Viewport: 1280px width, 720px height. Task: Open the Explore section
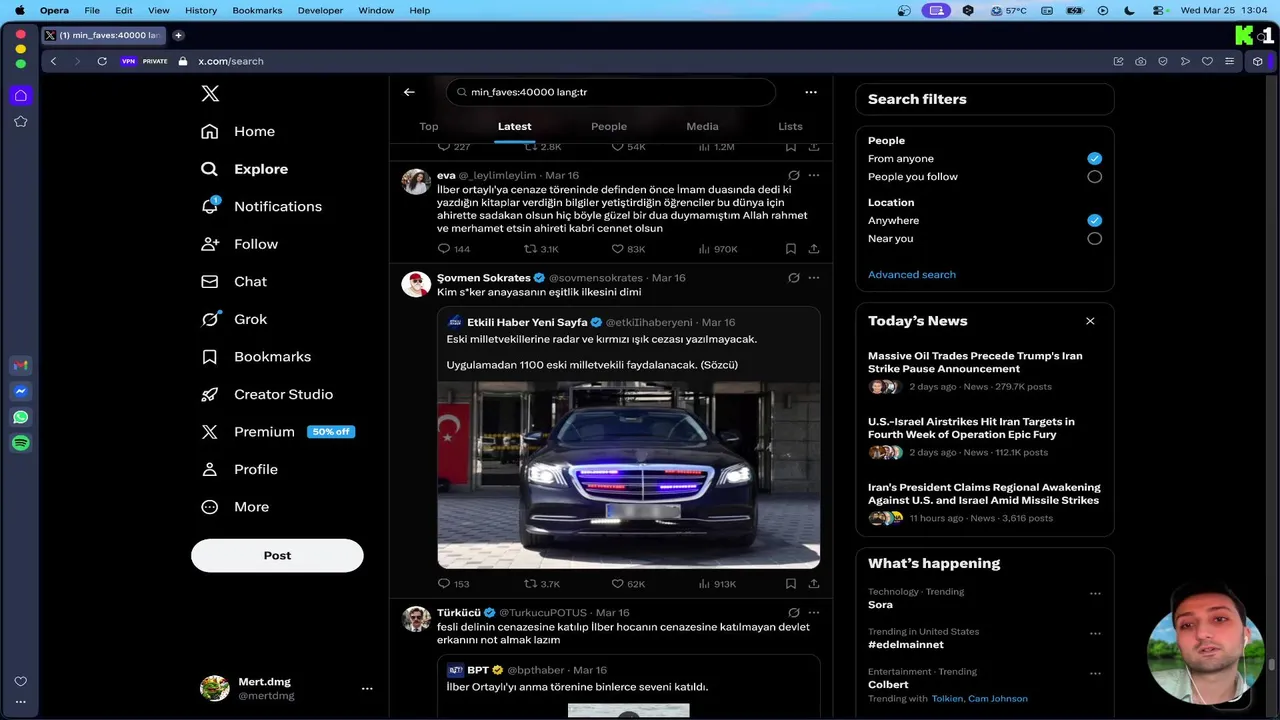click(x=244, y=169)
